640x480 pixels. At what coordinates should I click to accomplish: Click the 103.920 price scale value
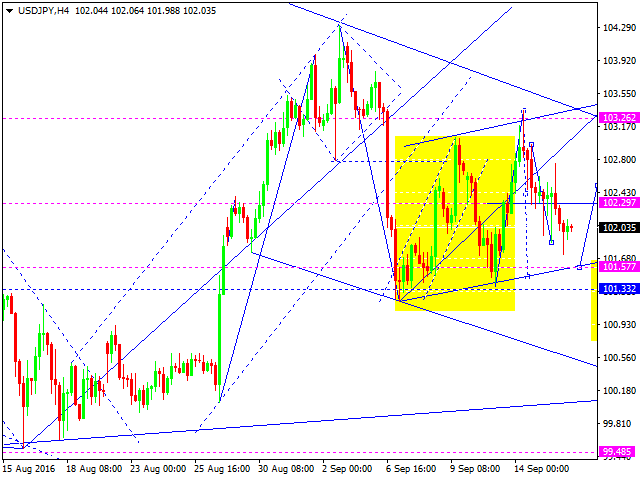pos(619,61)
